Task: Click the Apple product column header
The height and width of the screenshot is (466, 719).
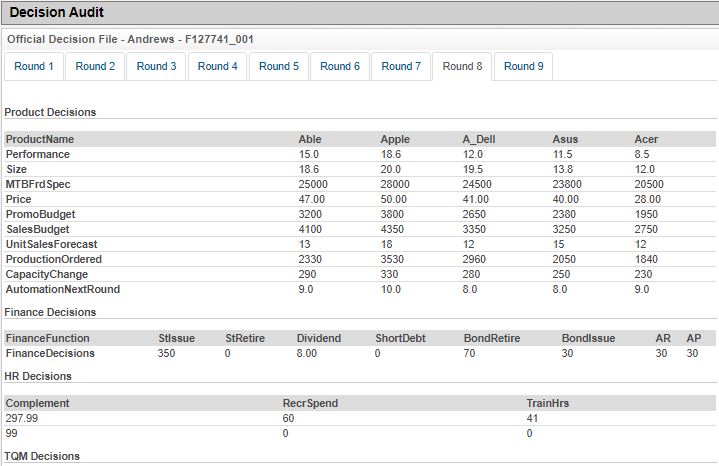Action: click(x=395, y=139)
